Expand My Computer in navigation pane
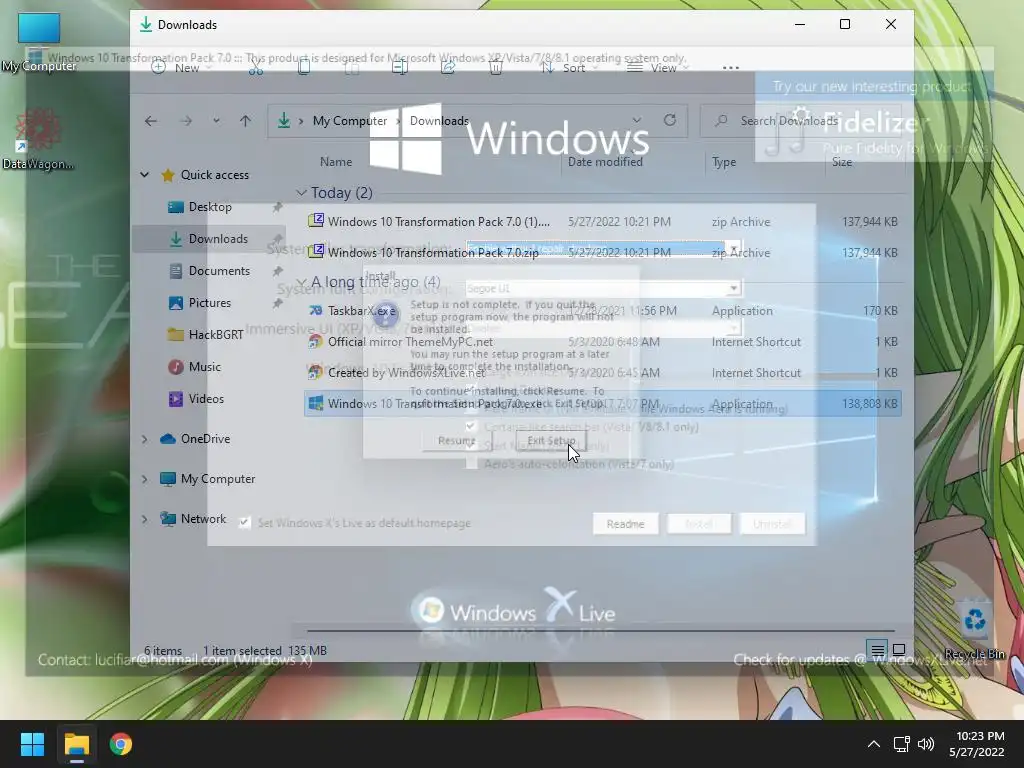Viewport: 1024px width, 768px height. [x=144, y=479]
